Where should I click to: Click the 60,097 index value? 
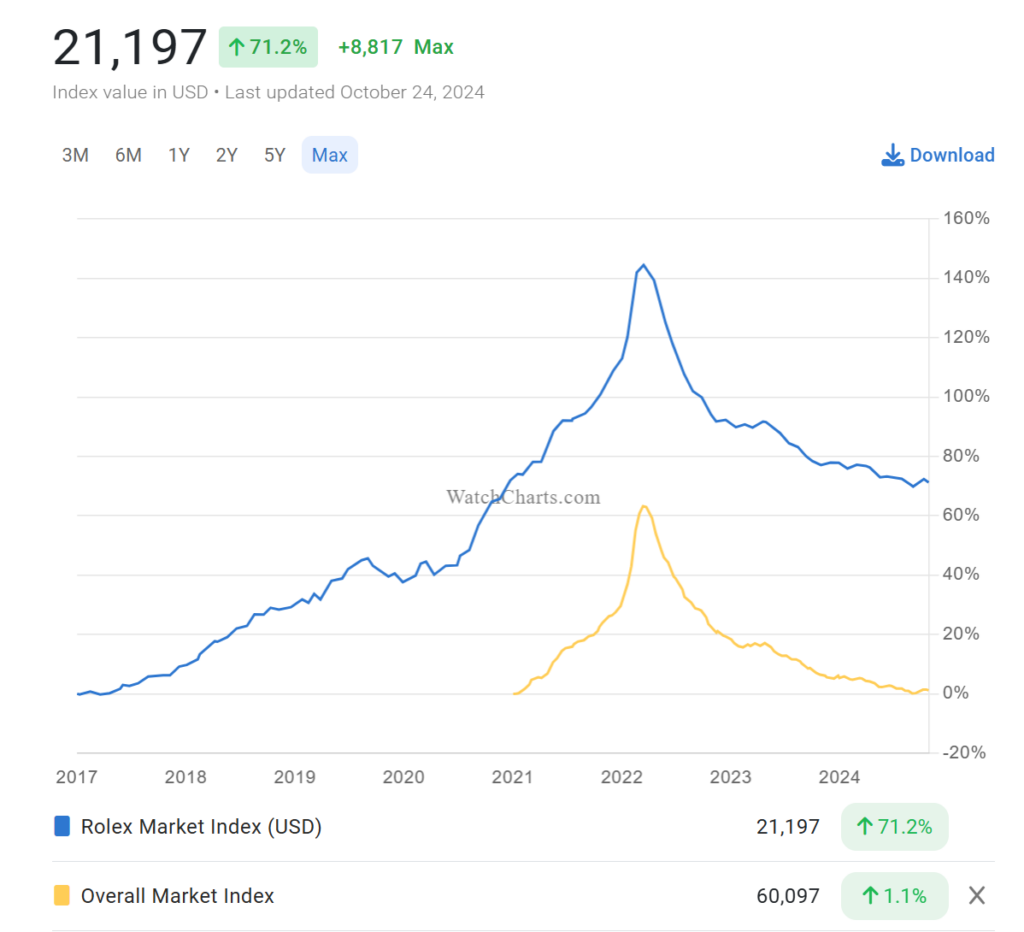[x=788, y=896]
